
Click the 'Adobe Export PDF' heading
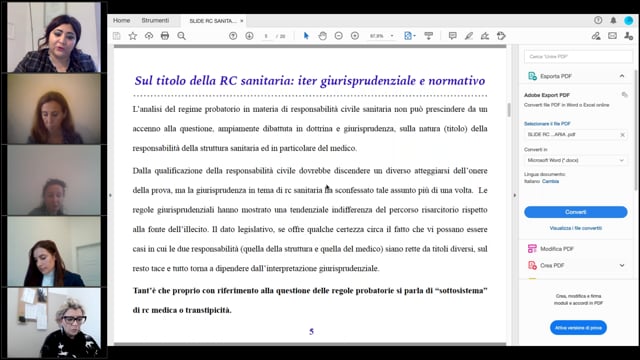(x=547, y=95)
